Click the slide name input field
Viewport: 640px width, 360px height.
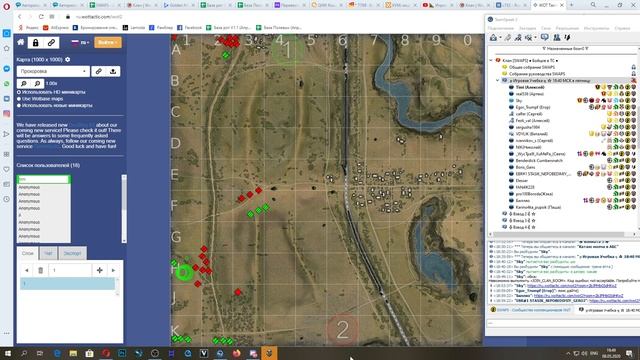[x=69, y=270]
